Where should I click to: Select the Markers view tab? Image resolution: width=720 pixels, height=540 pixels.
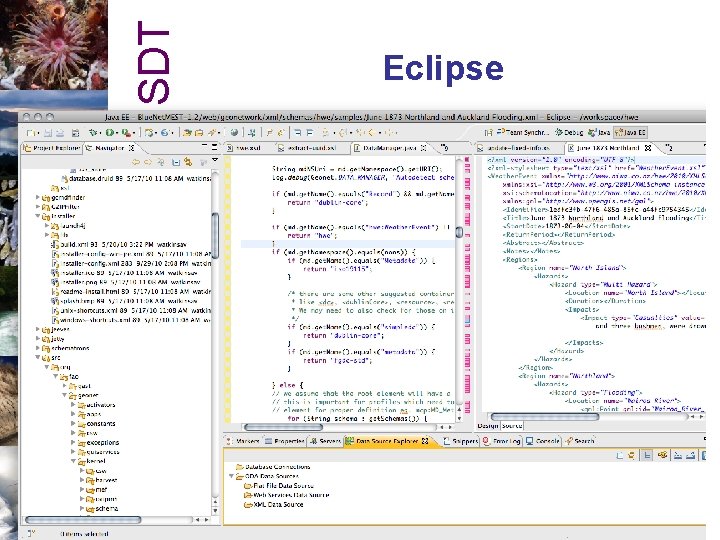243,441
